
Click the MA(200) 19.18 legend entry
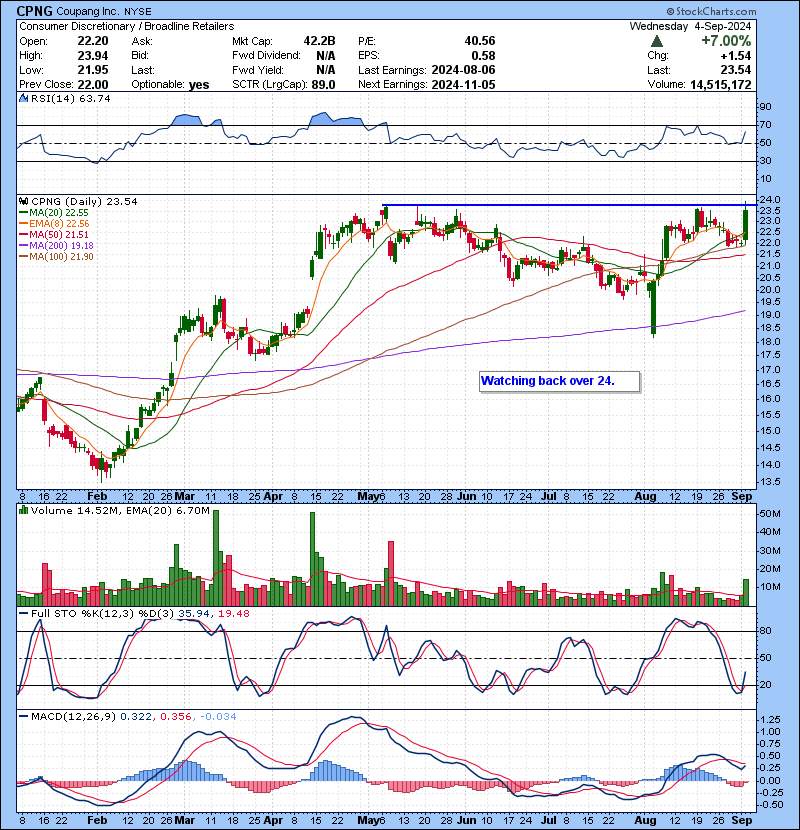tap(56, 246)
